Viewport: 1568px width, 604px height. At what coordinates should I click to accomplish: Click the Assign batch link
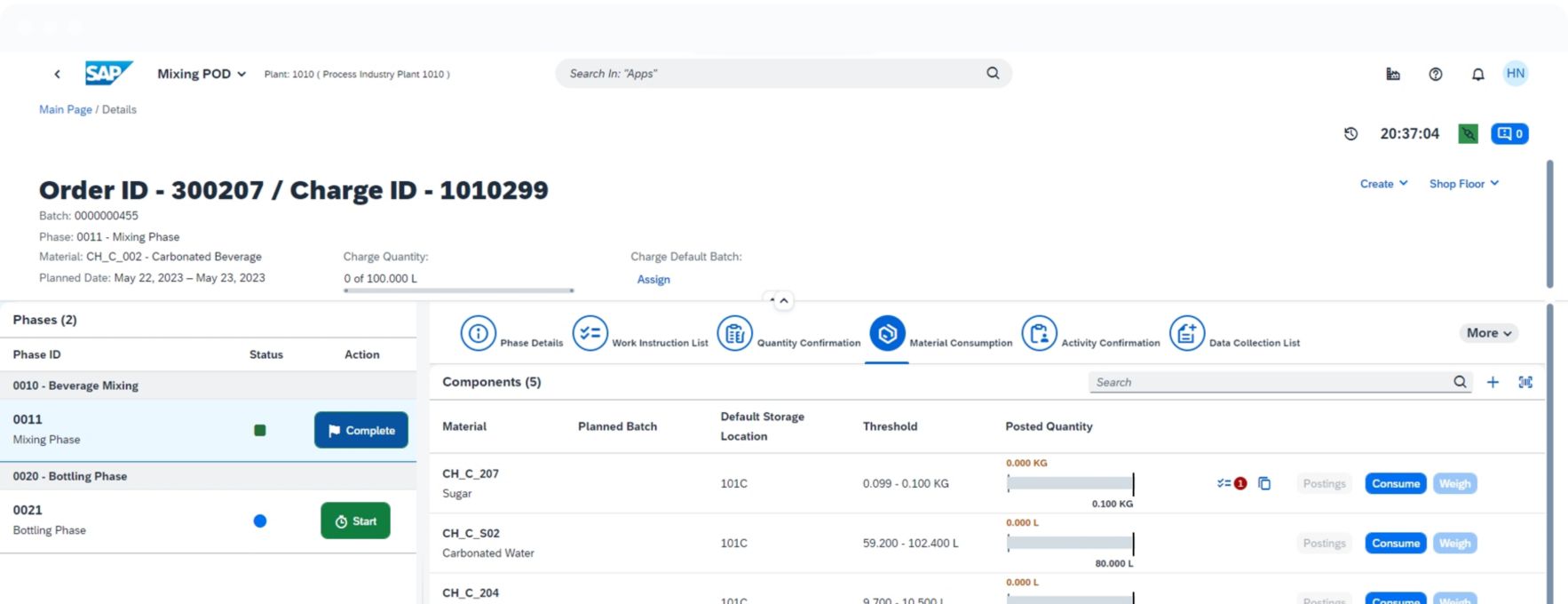point(653,280)
